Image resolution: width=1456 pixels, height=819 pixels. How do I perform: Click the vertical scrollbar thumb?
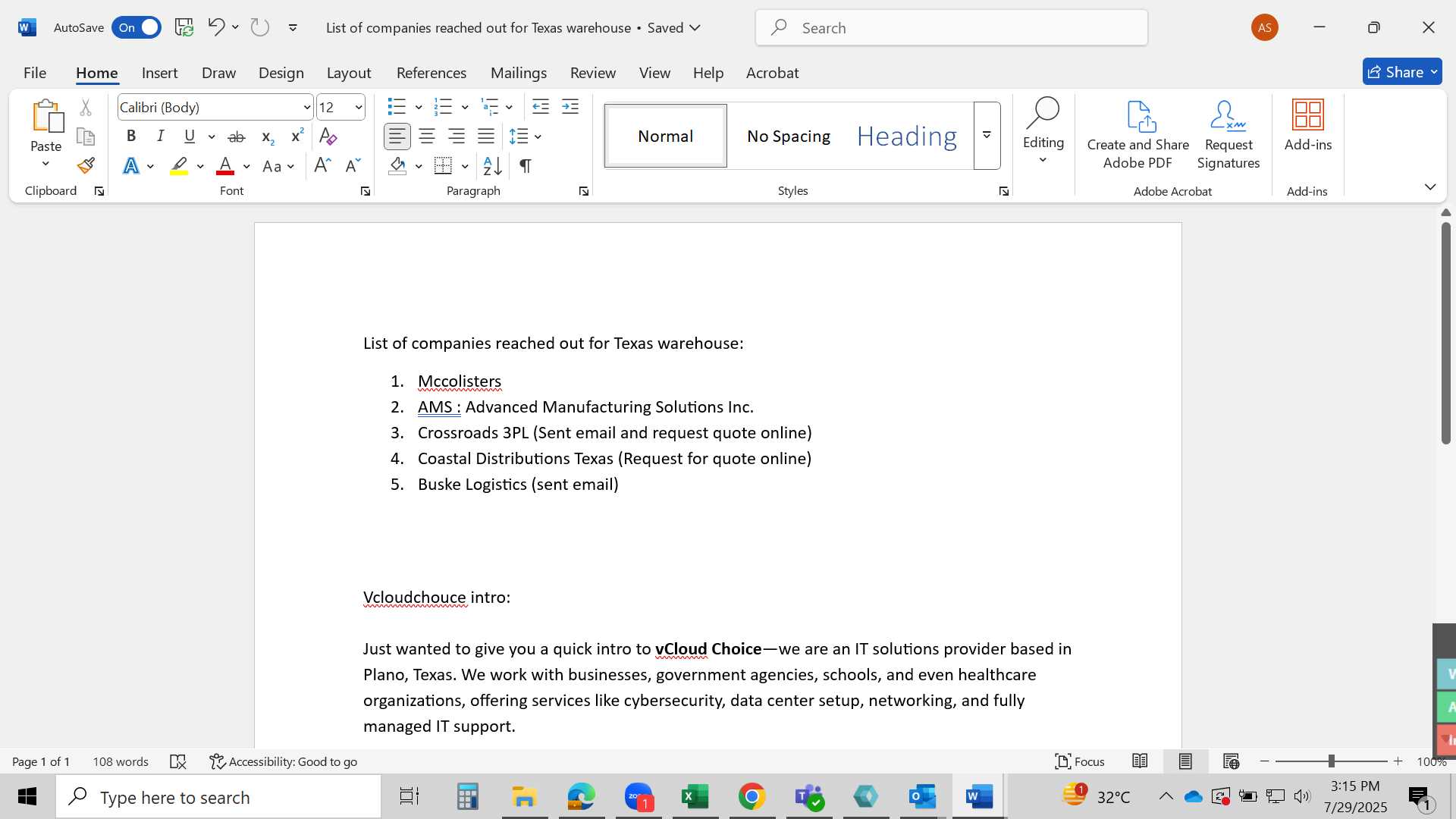pyautogui.click(x=1445, y=332)
